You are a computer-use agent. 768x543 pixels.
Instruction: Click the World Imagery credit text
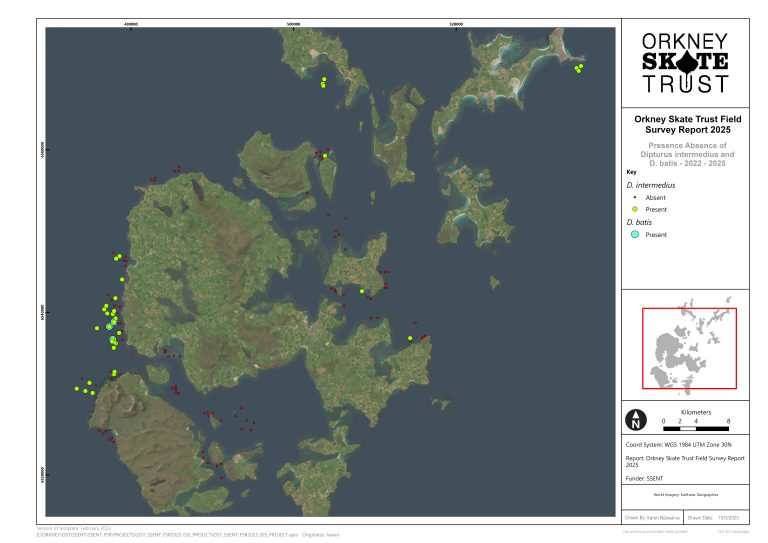(684, 495)
